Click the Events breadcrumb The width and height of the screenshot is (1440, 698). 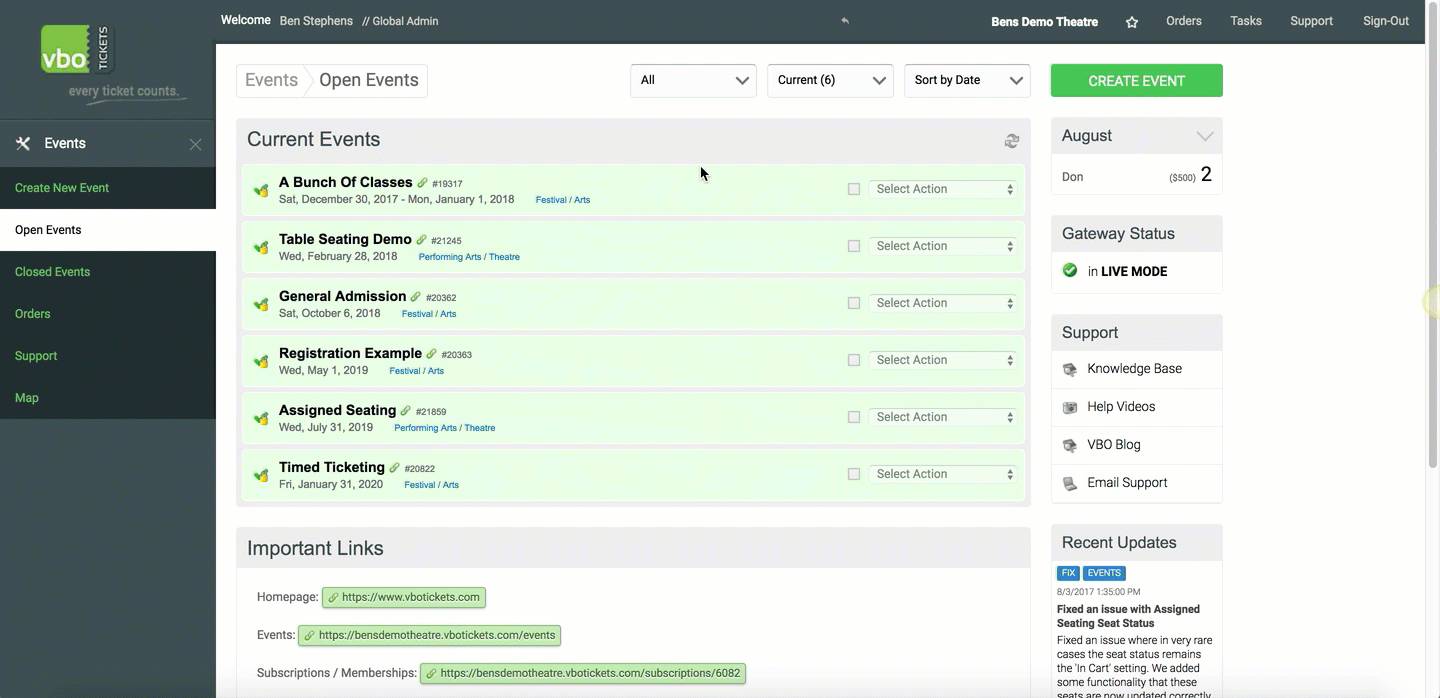coord(271,81)
